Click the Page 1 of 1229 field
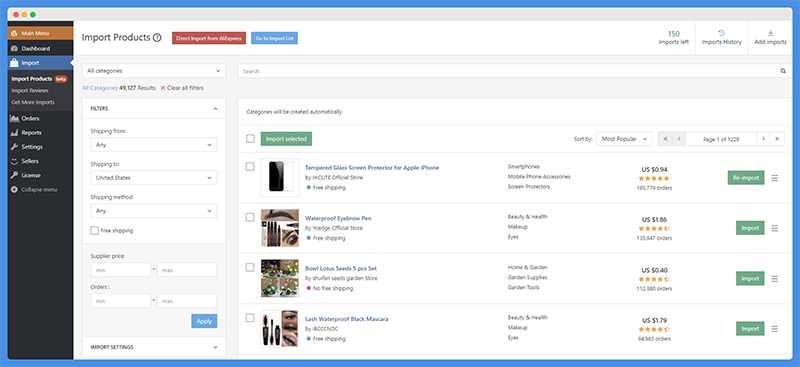The image size is (800, 367). 721,138
